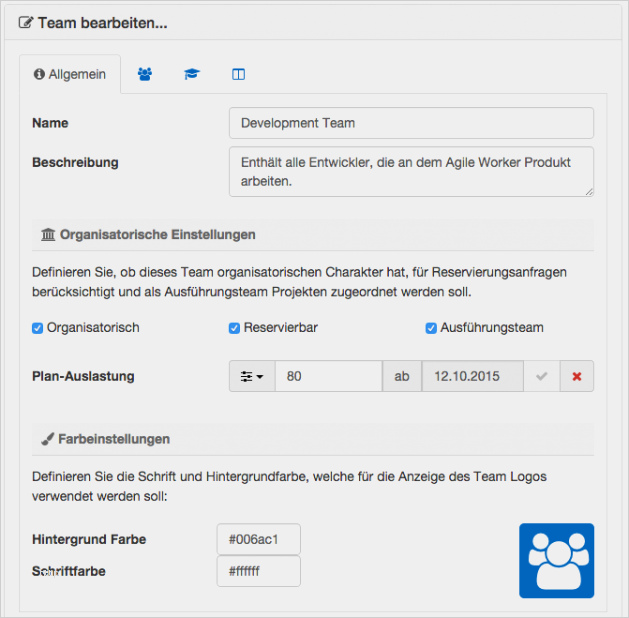
Task: Click the edit icon beside Team bearbeiten
Action: [x=26, y=22]
